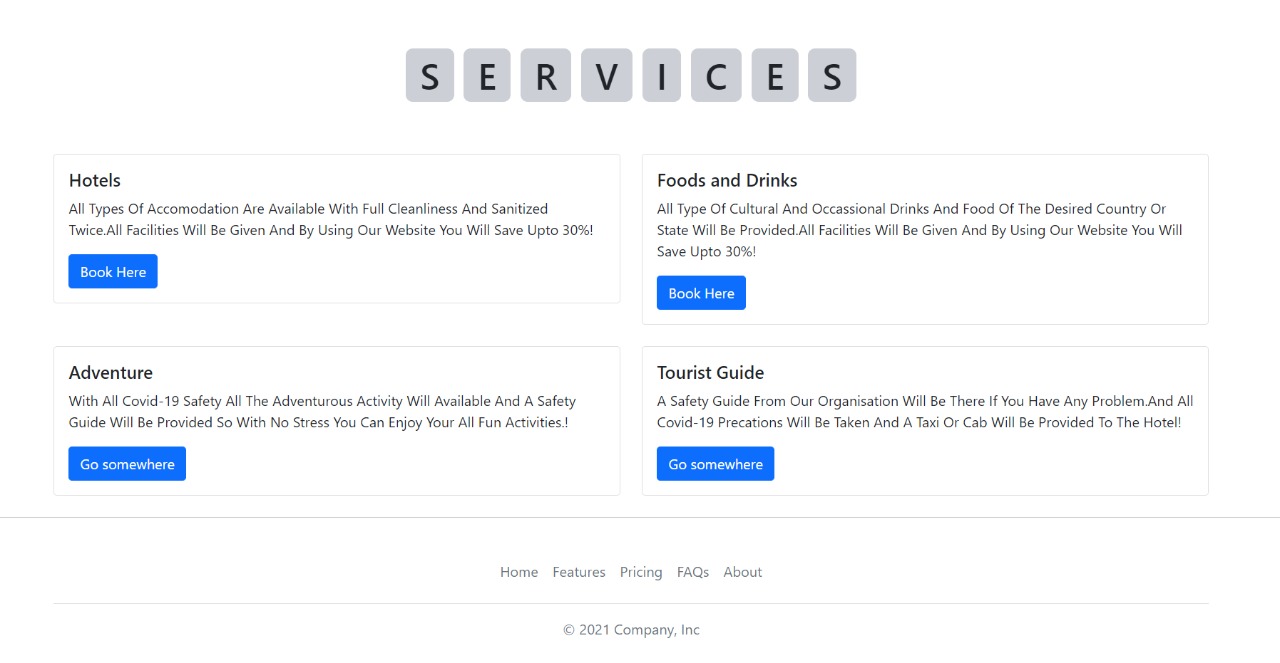Click Go somewhere in Tourist Guide card
The height and width of the screenshot is (663, 1280).
click(x=715, y=464)
